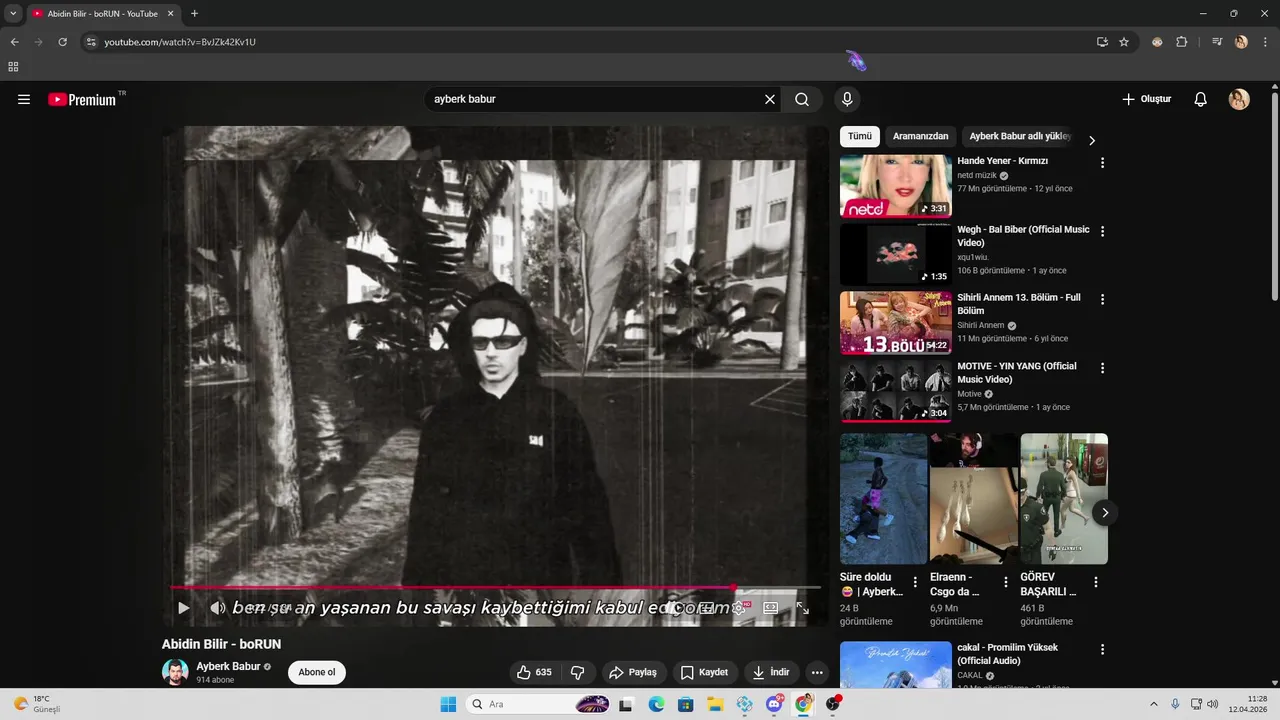1280x720 pixels.
Task: Seek on the red video progress bar
Action: (x=495, y=587)
